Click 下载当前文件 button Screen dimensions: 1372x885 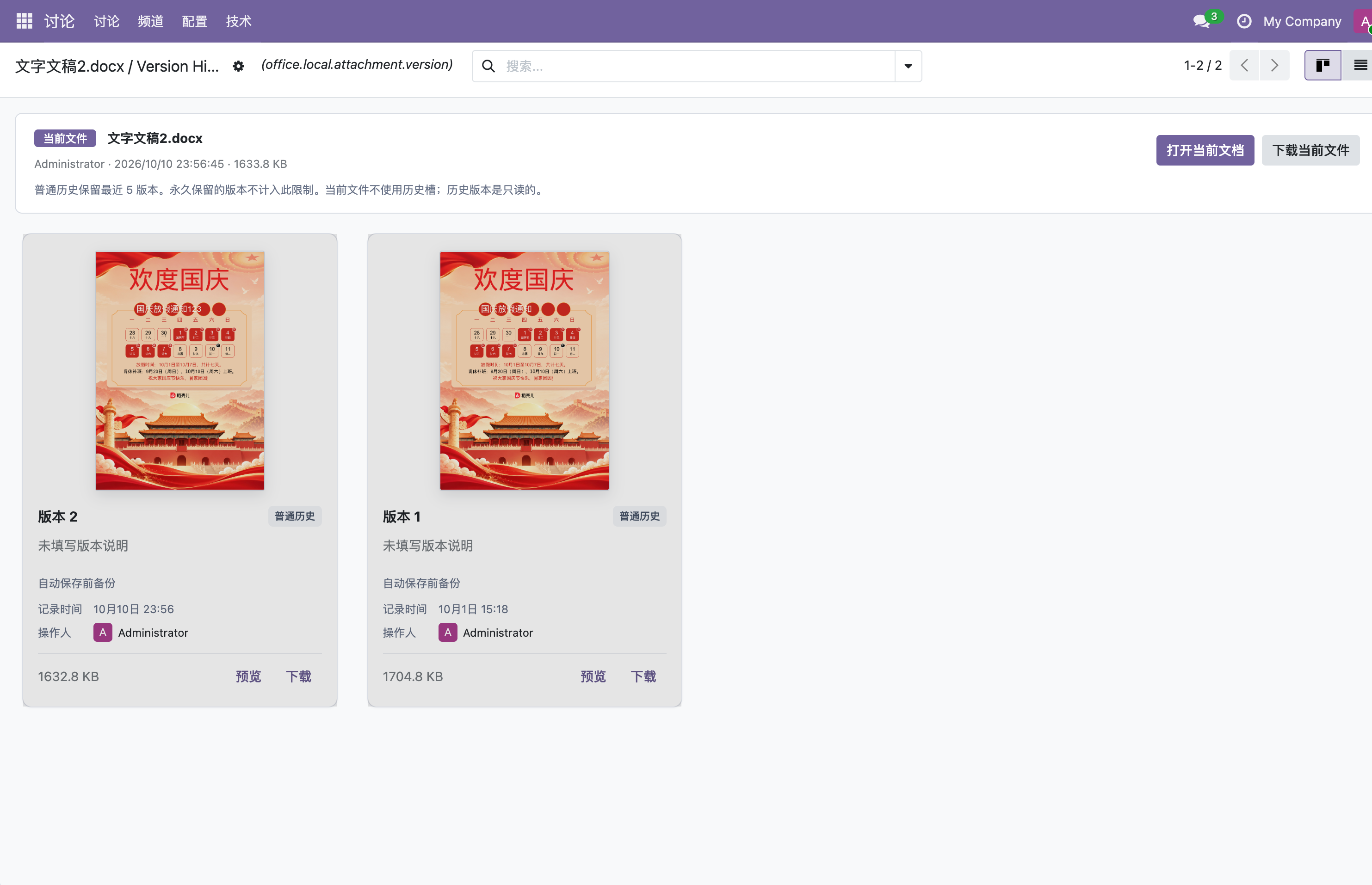coord(1310,151)
